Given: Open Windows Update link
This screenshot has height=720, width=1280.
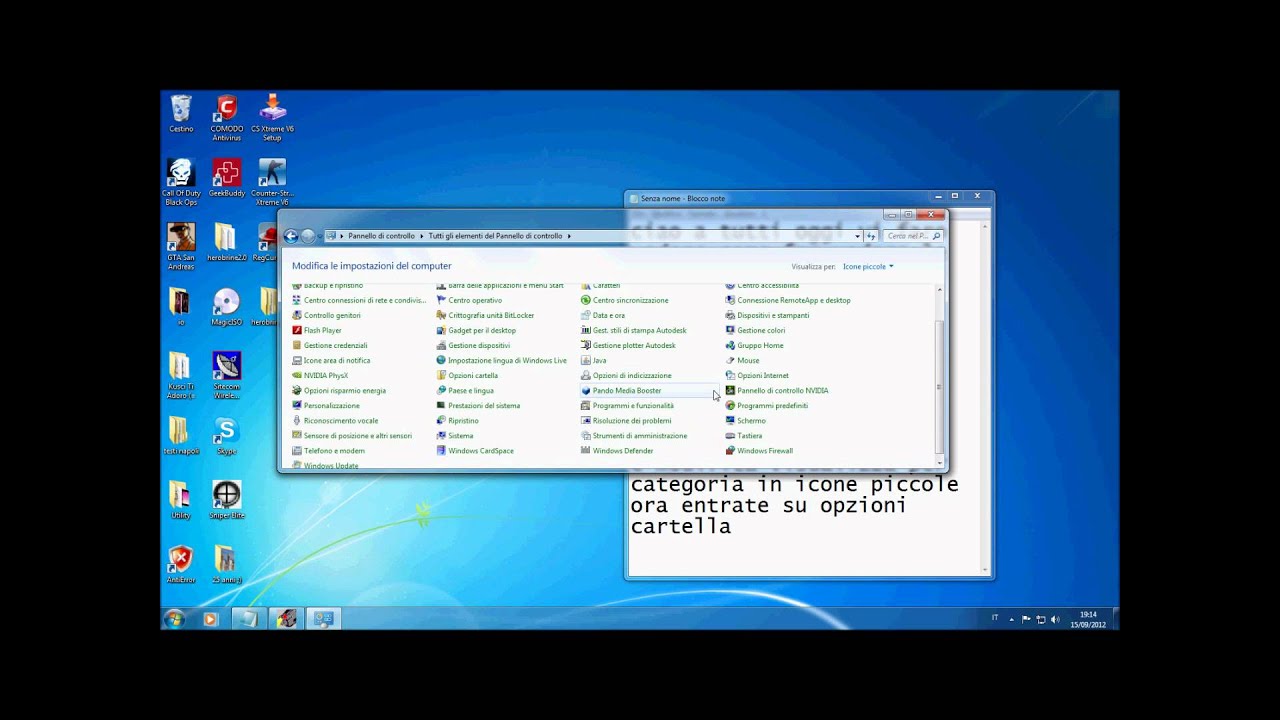Looking at the screenshot, I should (x=325, y=465).
